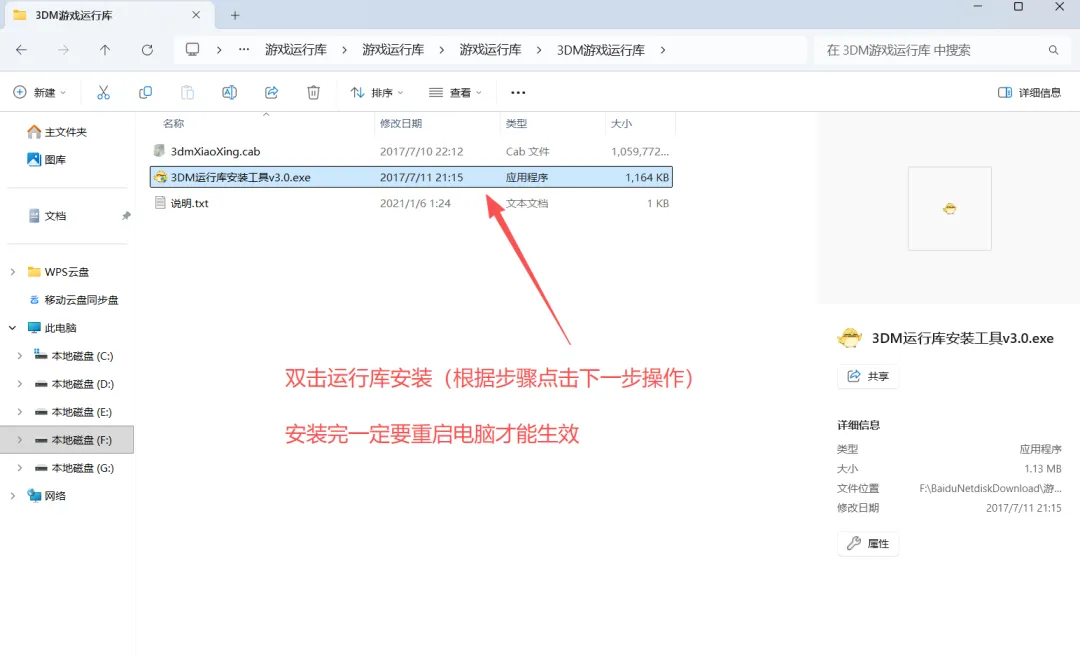
Task: Click the Back navigation arrow
Action: point(21,50)
